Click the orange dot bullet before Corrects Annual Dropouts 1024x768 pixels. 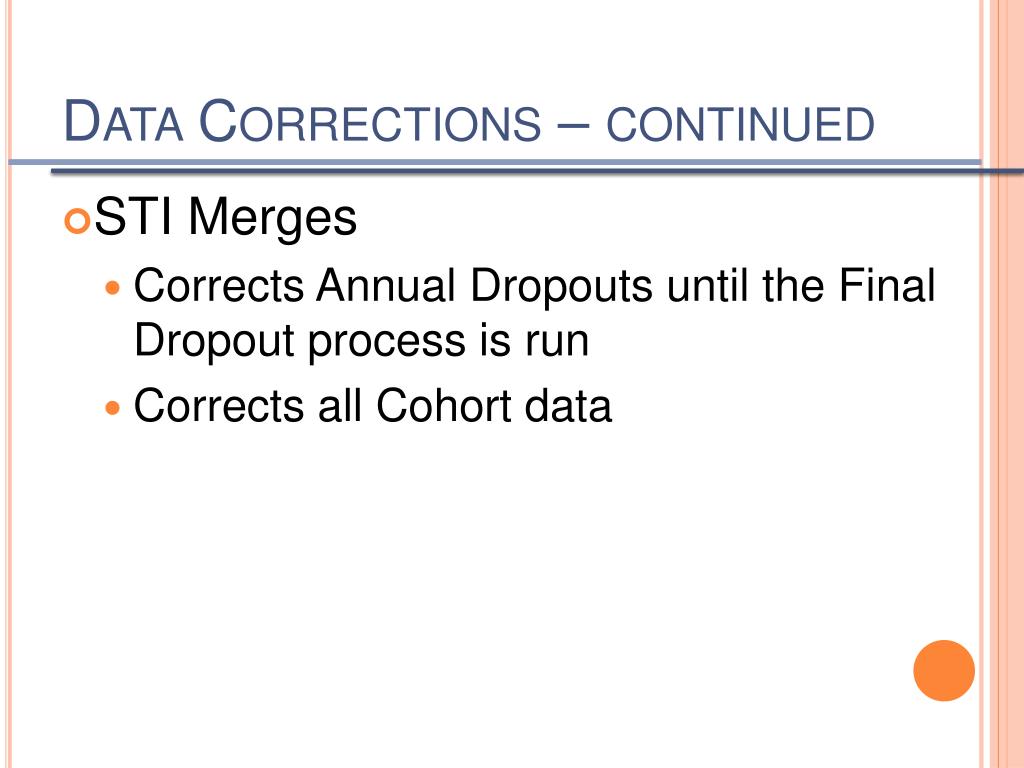click(x=113, y=287)
